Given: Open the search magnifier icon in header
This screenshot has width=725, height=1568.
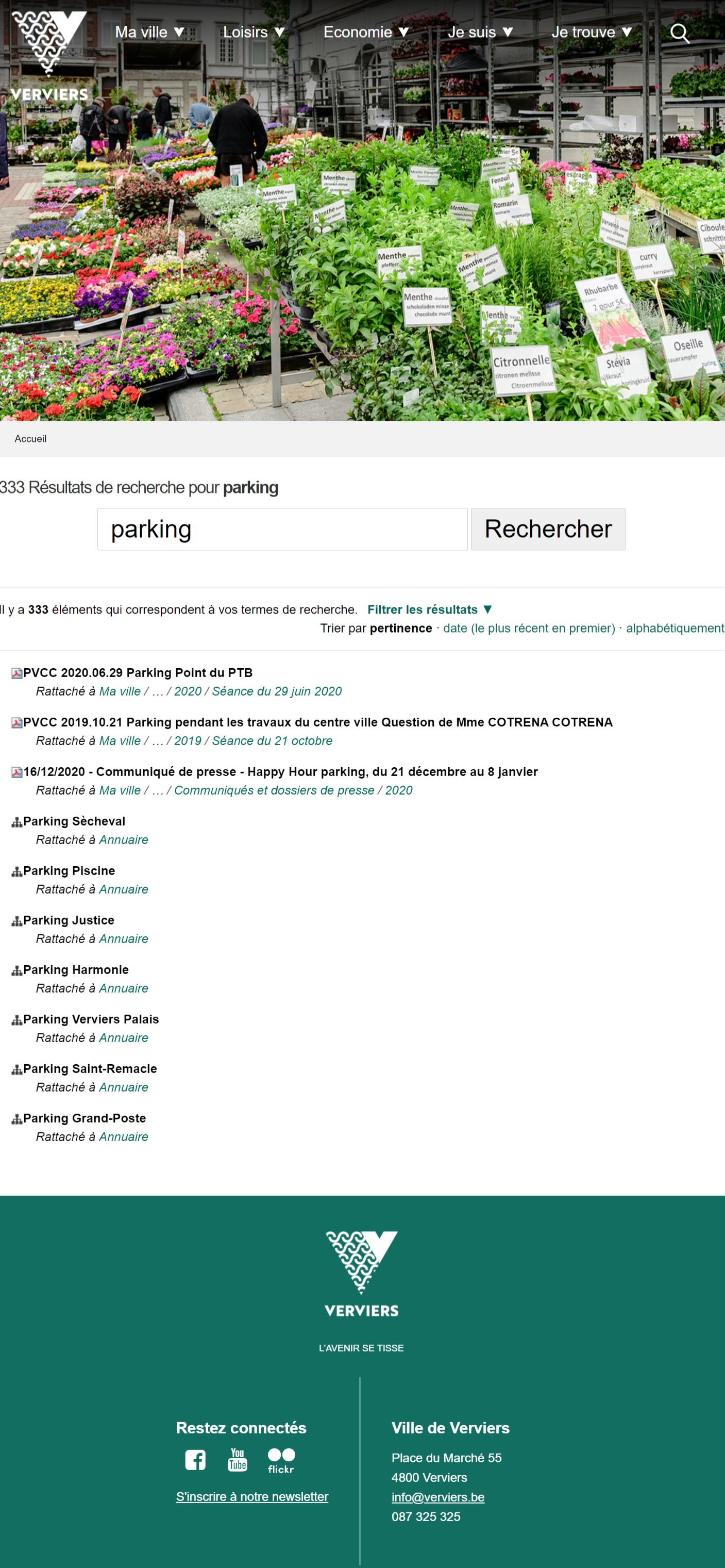Looking at the screenshot, I should 679,34.
